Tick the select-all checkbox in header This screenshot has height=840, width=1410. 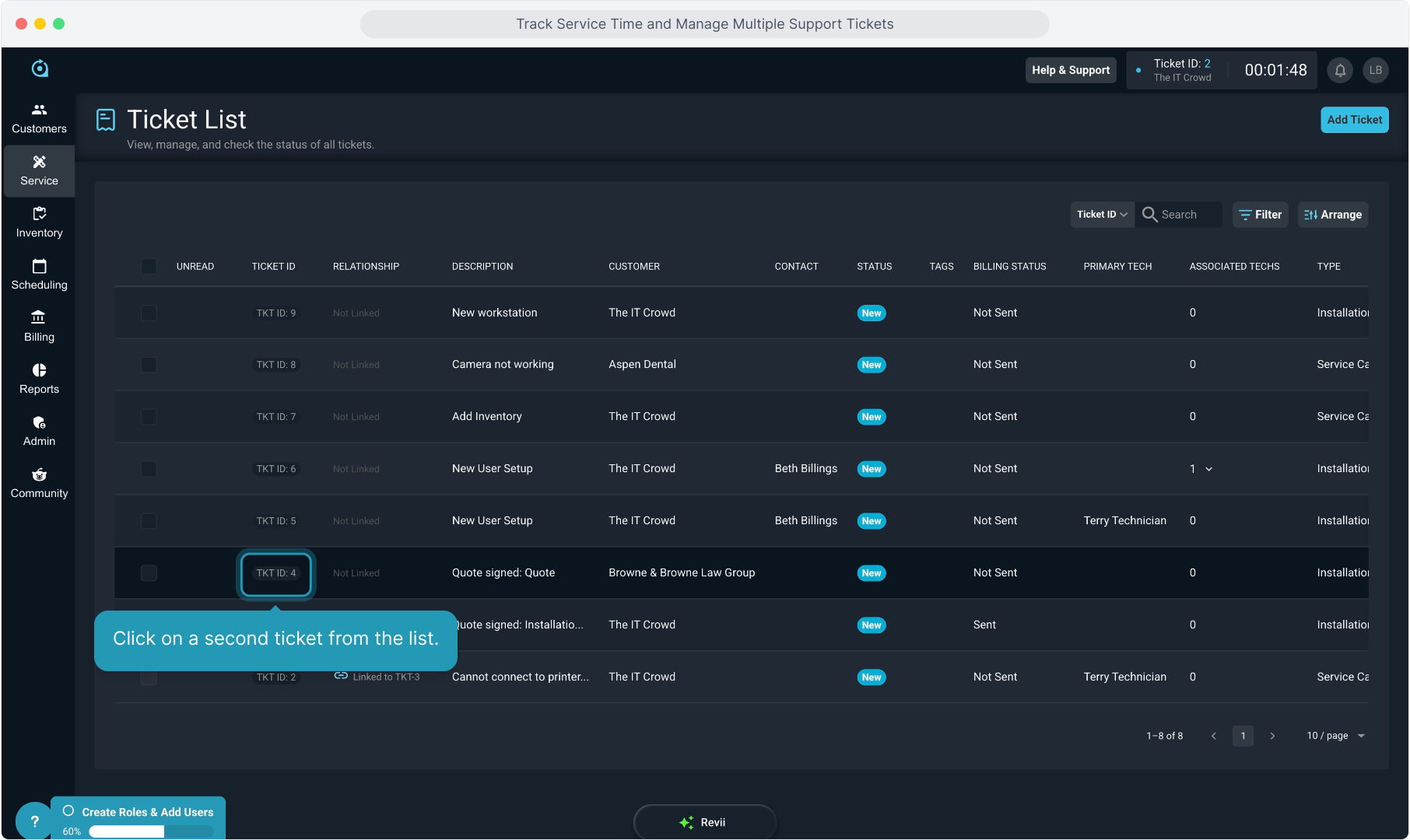click(149, 267)
